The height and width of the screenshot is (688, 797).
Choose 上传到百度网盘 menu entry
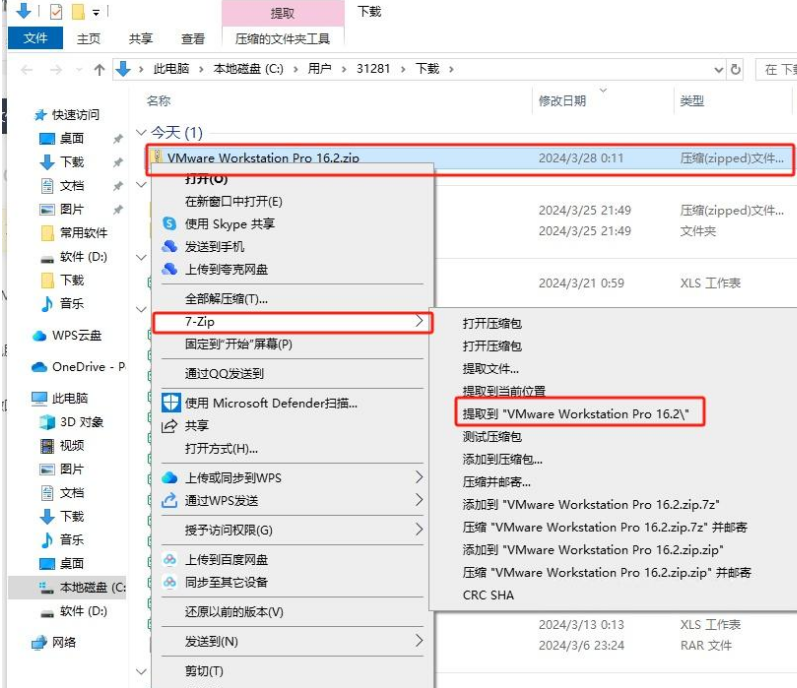pos(293,560)
